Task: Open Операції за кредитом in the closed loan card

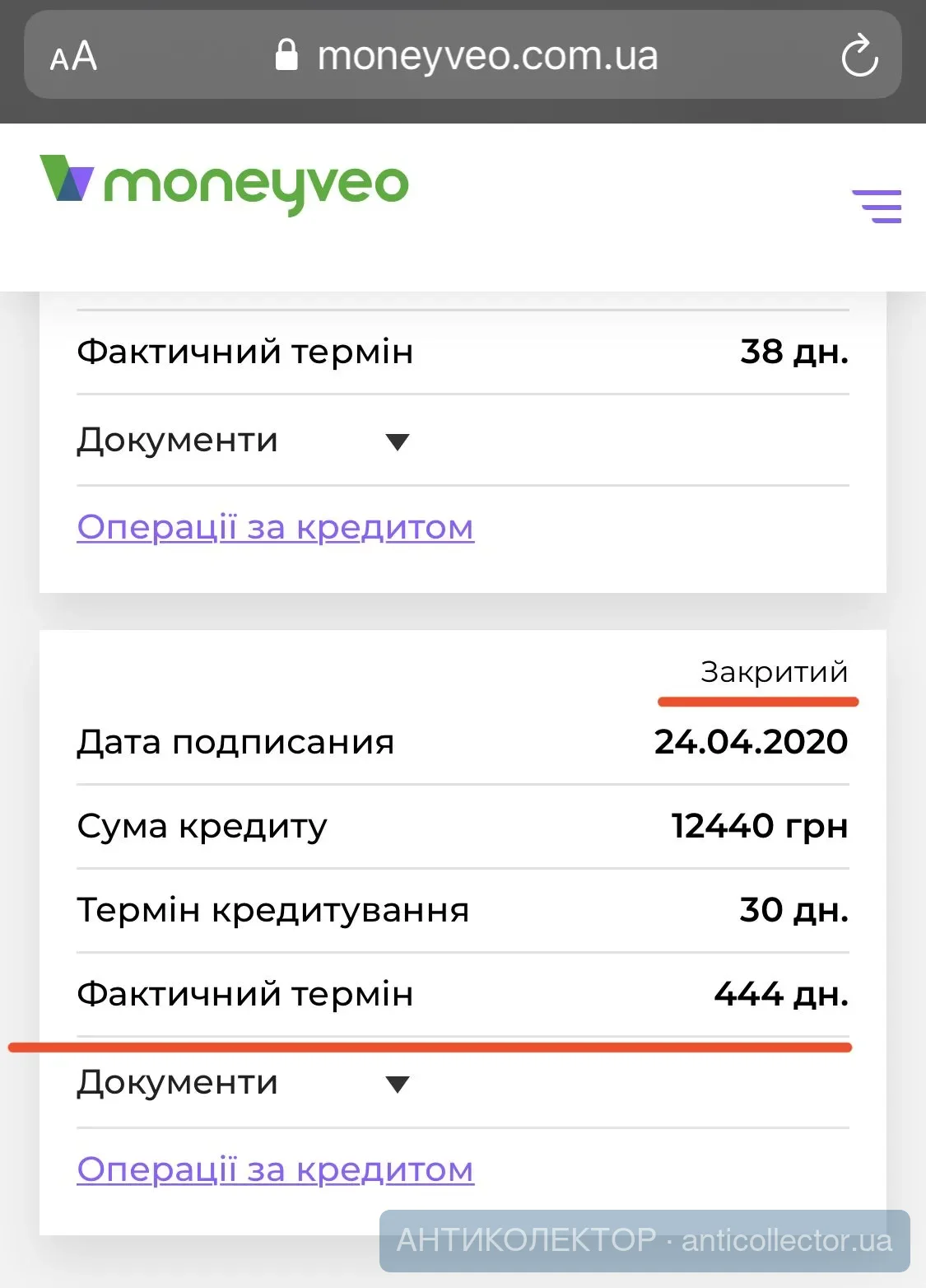Action: coord(276,1169)
